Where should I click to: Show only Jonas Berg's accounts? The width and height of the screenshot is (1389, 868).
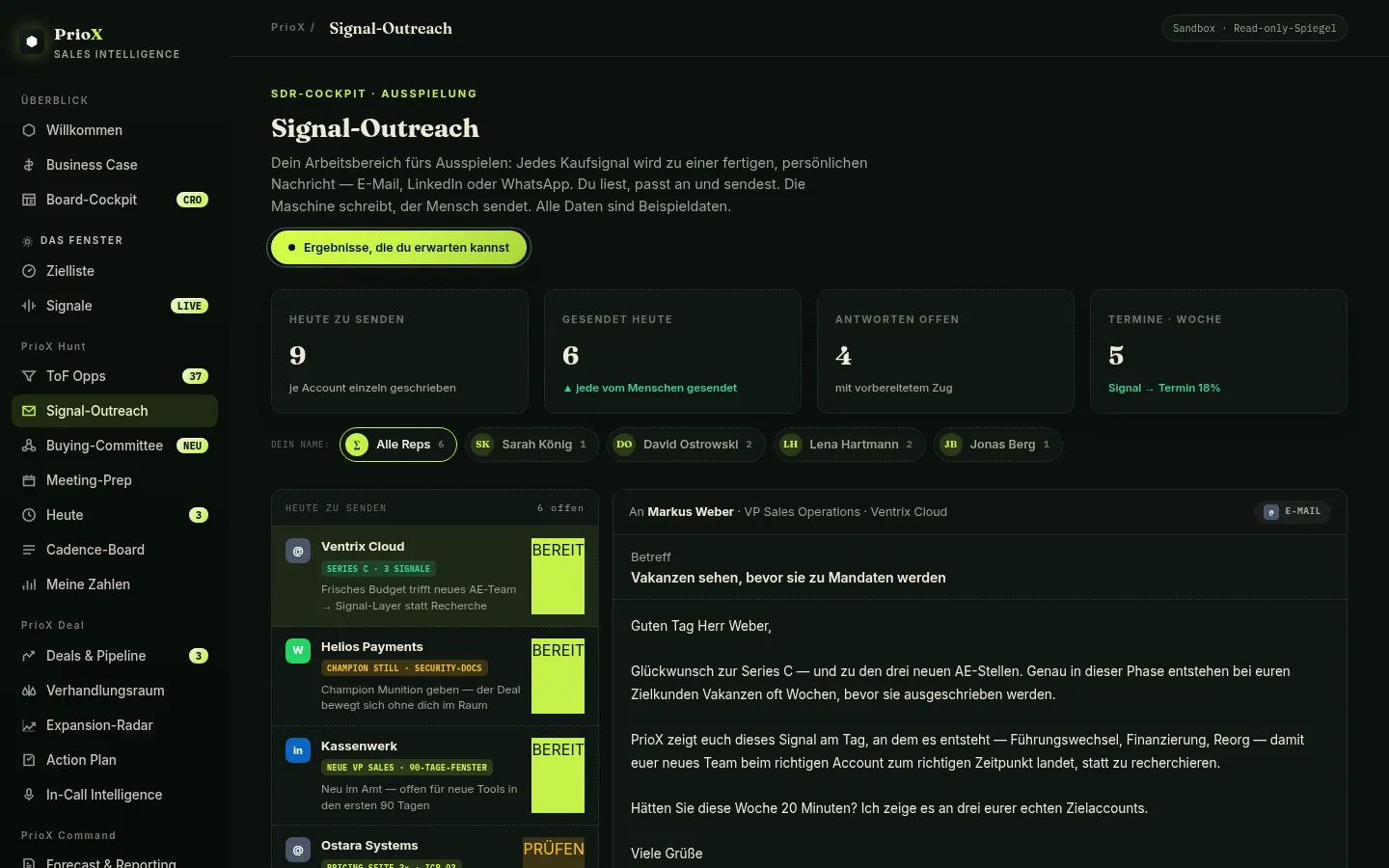(997, 445)
